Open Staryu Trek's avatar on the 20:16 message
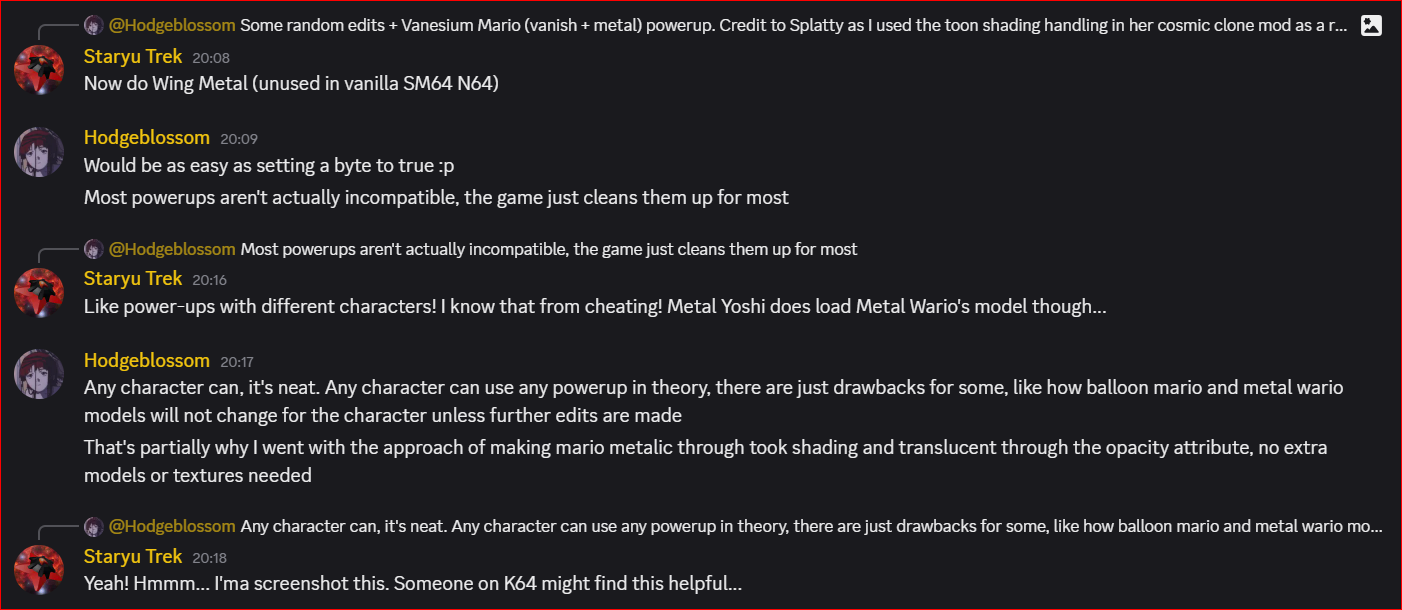Image resolution: width=1402 pixels, height=610 pixels. pyautogui.click(x=39, y=292)
